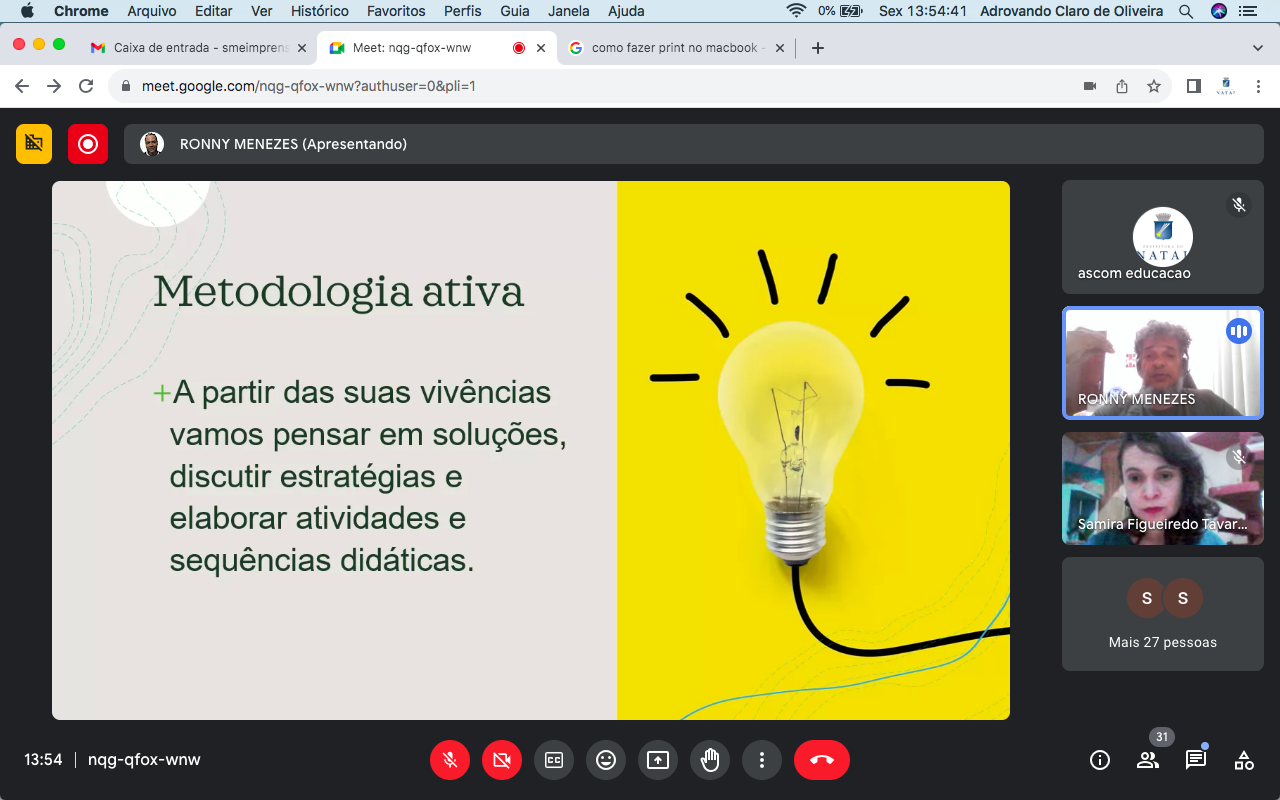1280x800 pixels.
Task: Click the Metodologia ativa presentation slide
Action: (x=531, y=450)
